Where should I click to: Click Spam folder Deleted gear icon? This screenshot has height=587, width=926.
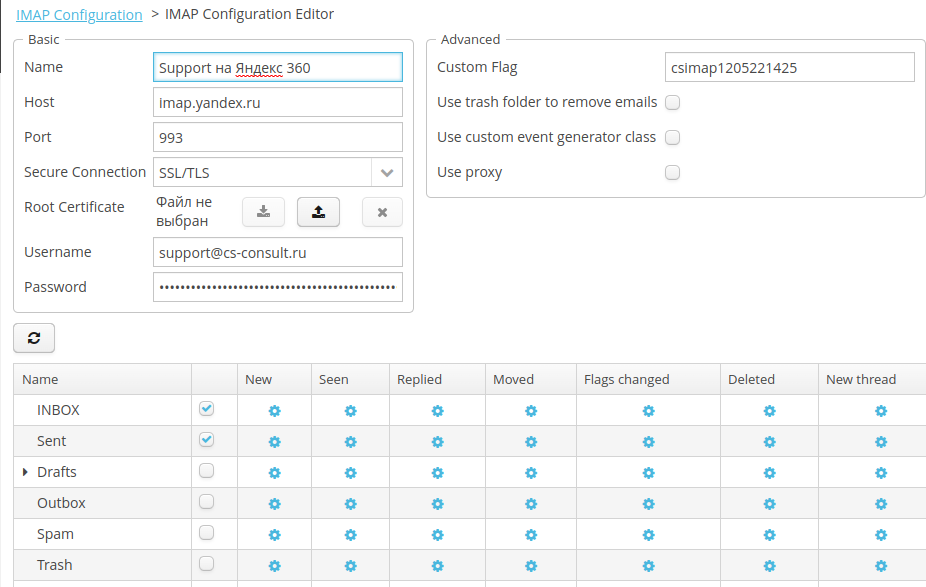769,535
